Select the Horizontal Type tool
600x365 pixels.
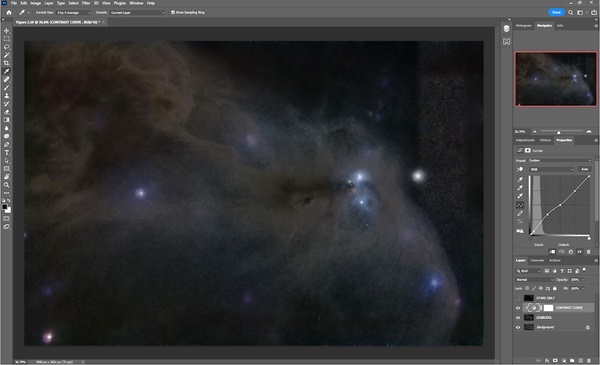tap(7, 153)
